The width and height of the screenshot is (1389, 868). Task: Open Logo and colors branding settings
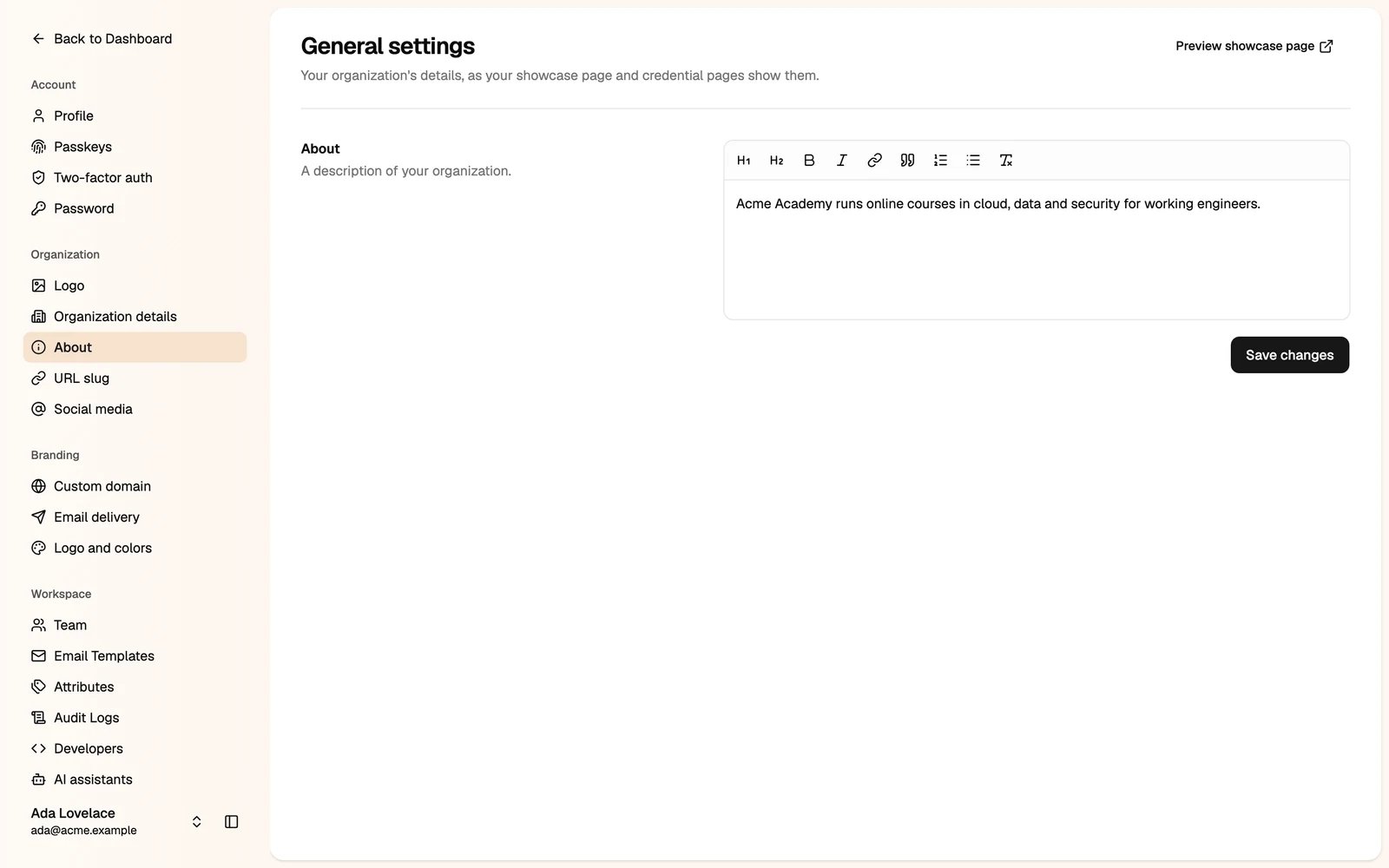(135, 548)
